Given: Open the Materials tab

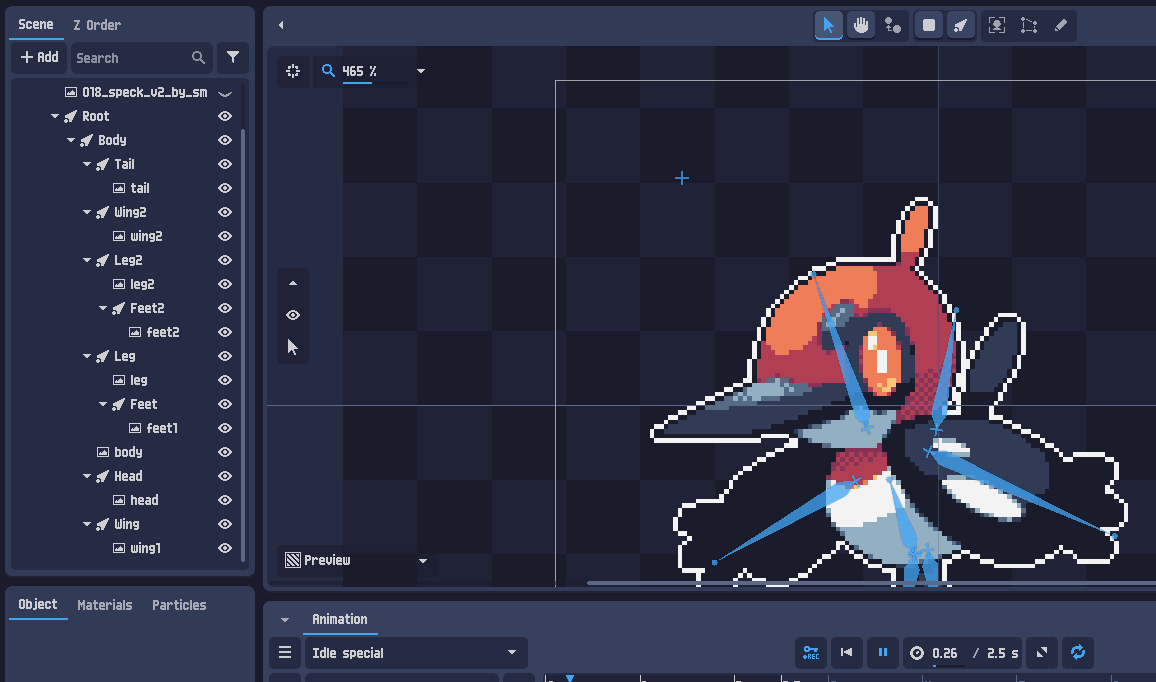Looking at the screenshot, I should click(x=105, y=605).
